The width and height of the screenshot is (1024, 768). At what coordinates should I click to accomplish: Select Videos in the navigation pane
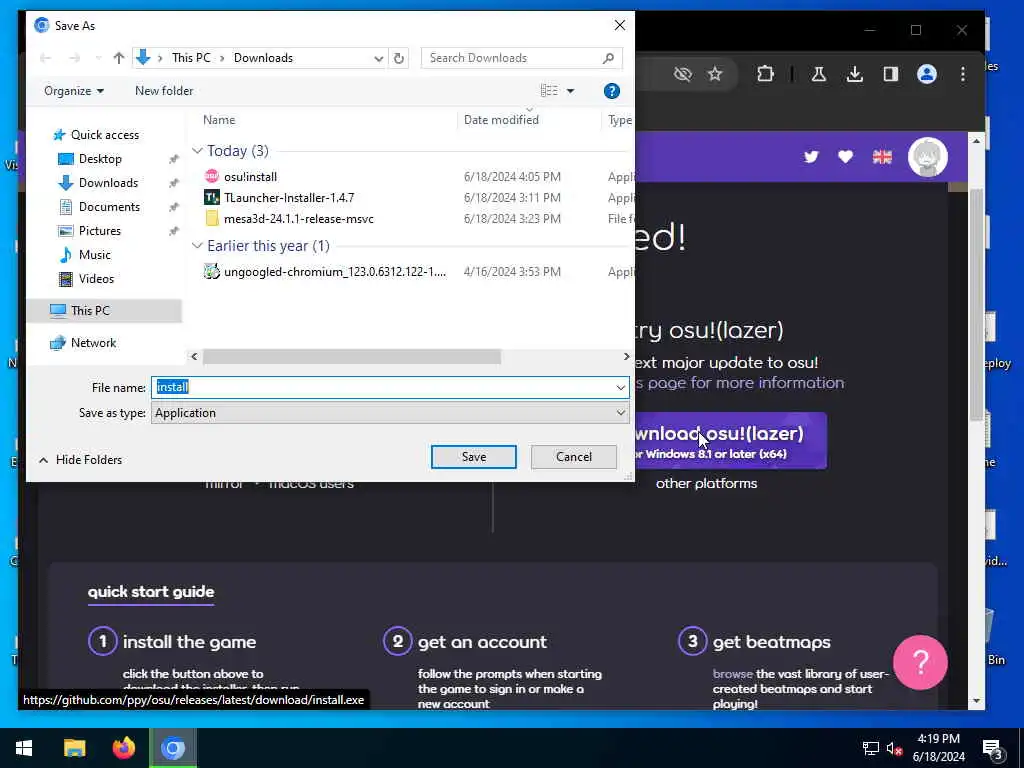click(96, 279)
